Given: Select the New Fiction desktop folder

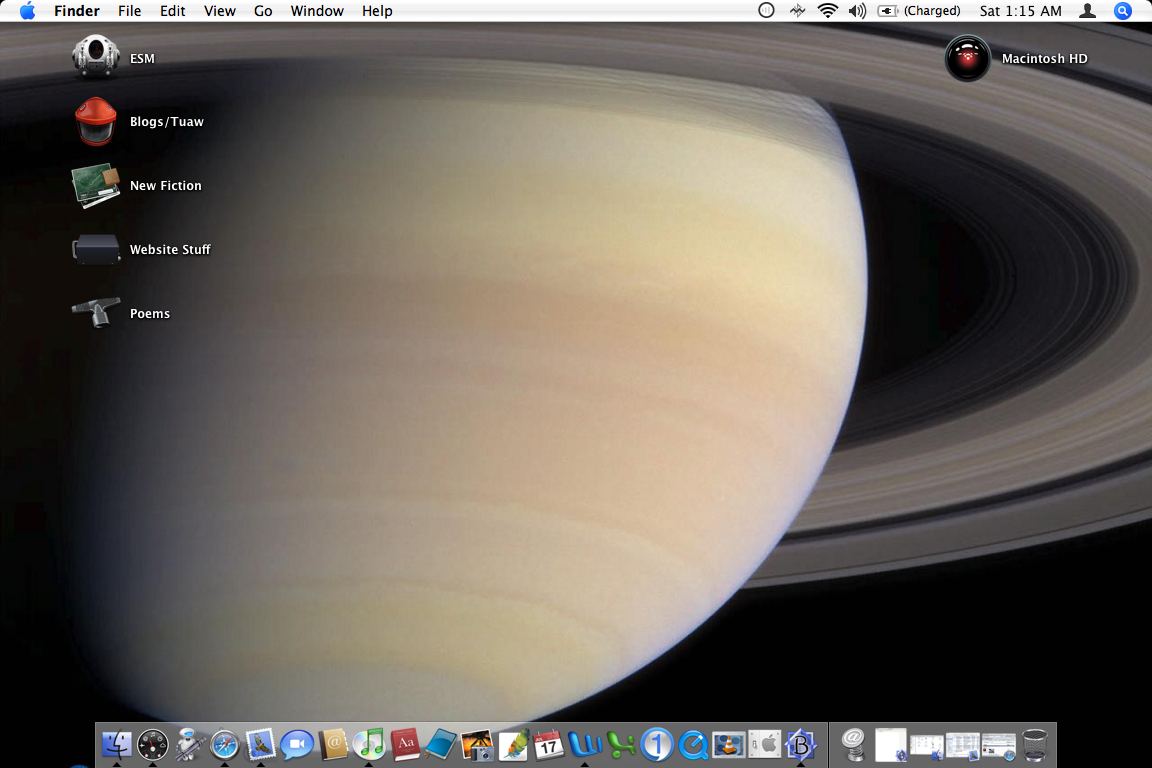Looking at the screenshot, I should (x=96, y=186).
